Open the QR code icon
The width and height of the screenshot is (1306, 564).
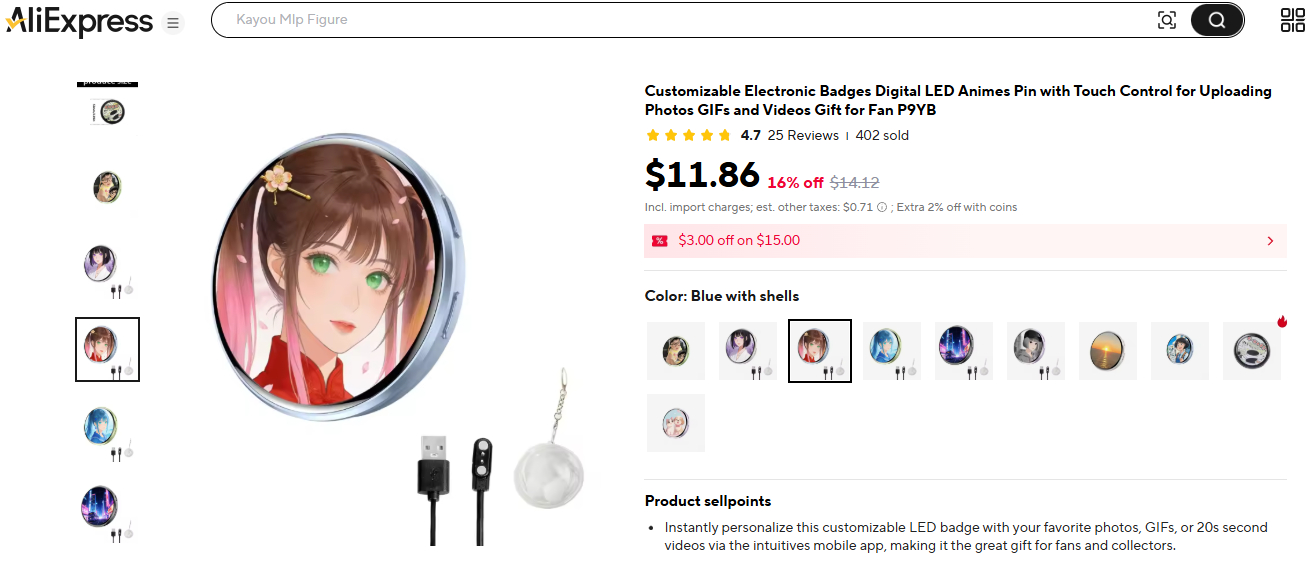pos(1292,20)
